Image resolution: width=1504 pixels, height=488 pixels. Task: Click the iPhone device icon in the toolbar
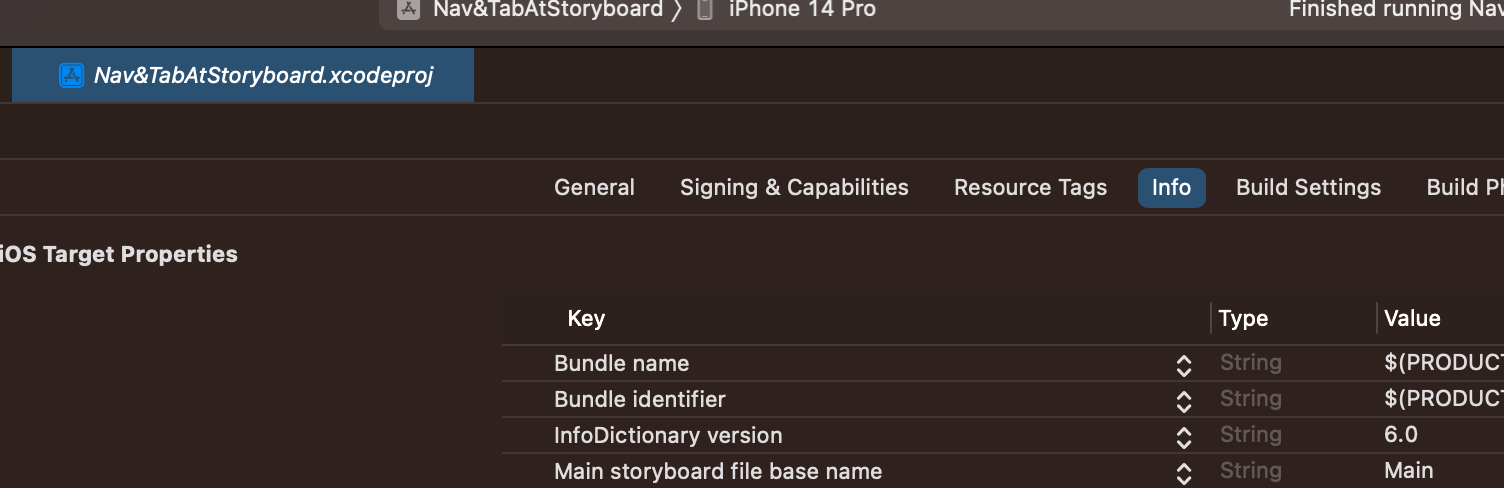[705, 9]
